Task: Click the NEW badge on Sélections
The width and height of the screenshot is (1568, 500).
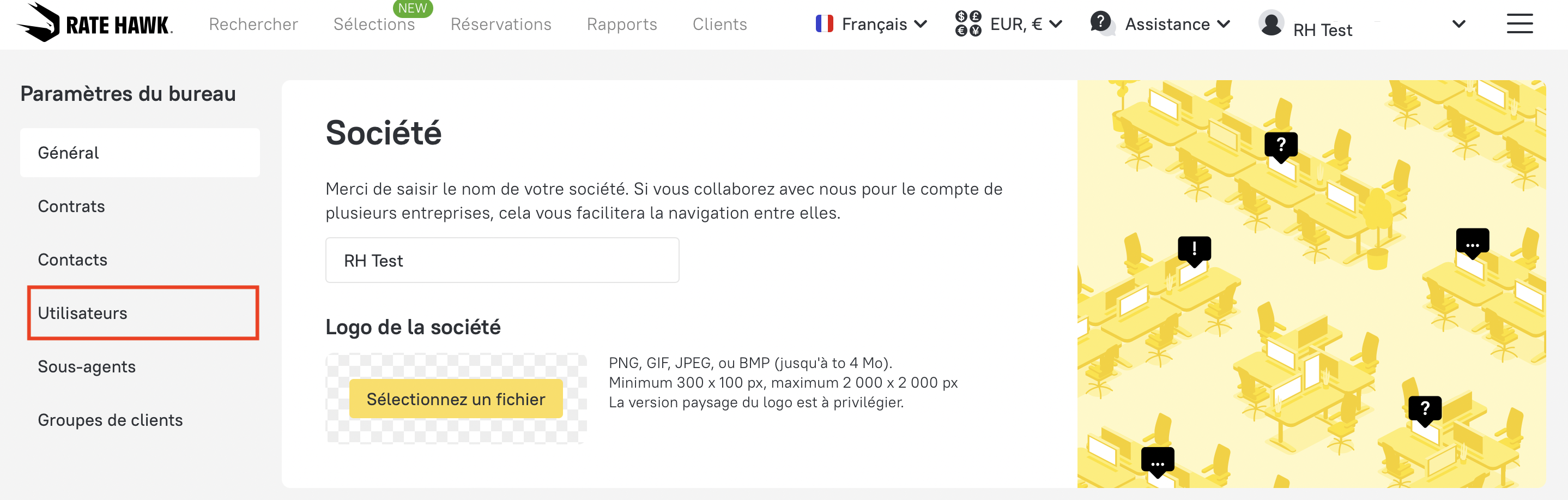Action: 412,8
